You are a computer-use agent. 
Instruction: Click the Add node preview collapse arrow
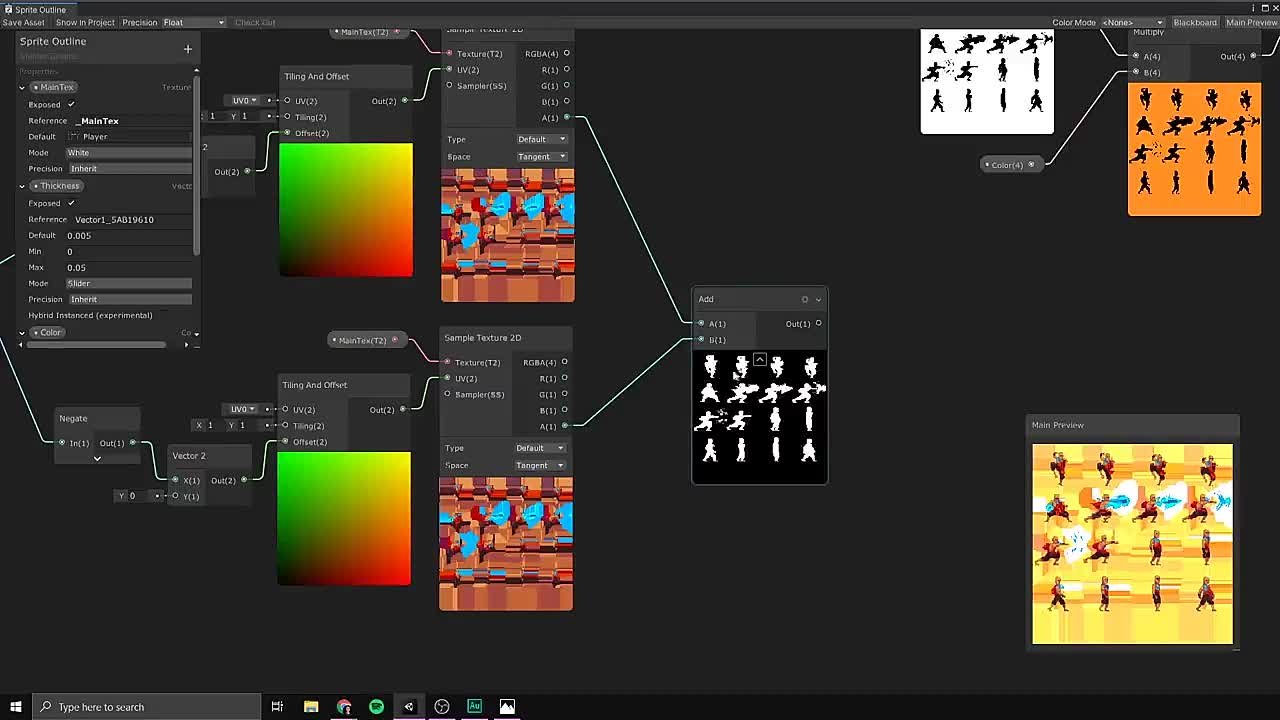coord(760,359)
